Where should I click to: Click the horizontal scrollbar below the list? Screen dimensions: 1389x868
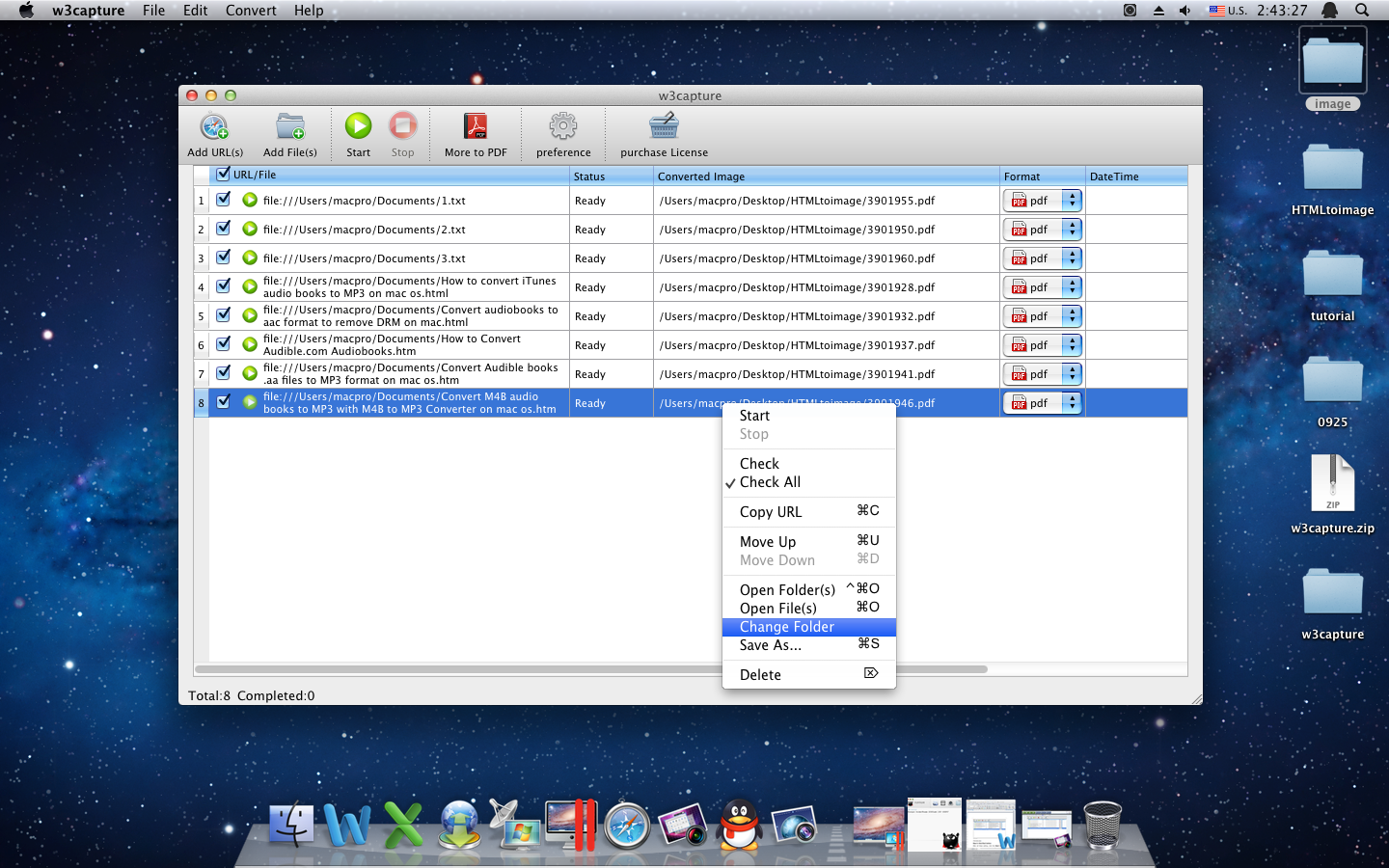click(590, 669)
